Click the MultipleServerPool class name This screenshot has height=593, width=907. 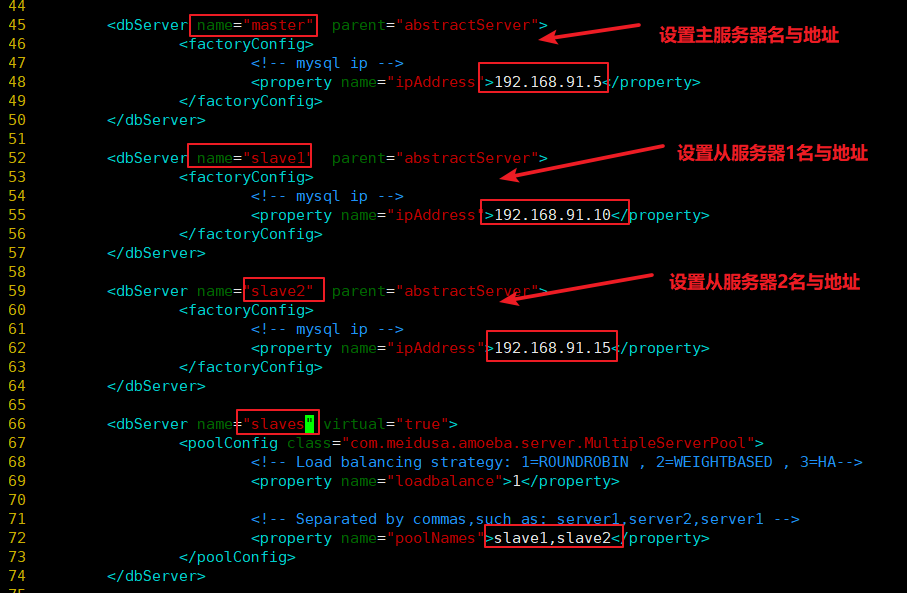pyautogui.click(x=664, y=443)
